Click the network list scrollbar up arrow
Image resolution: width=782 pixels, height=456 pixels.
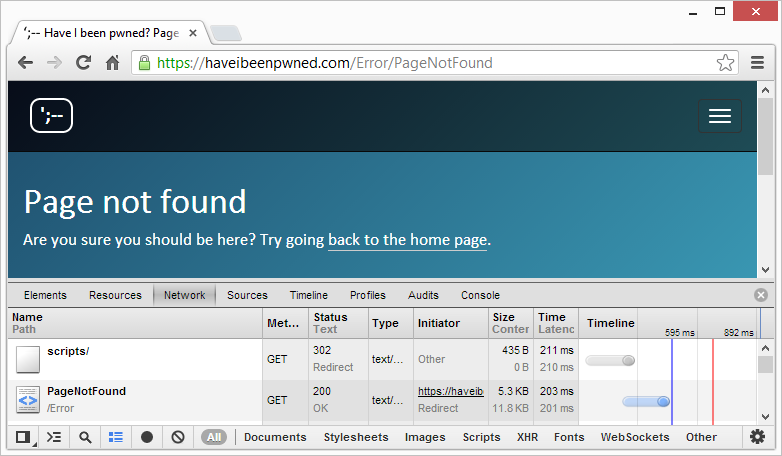[x=766, y=348]
